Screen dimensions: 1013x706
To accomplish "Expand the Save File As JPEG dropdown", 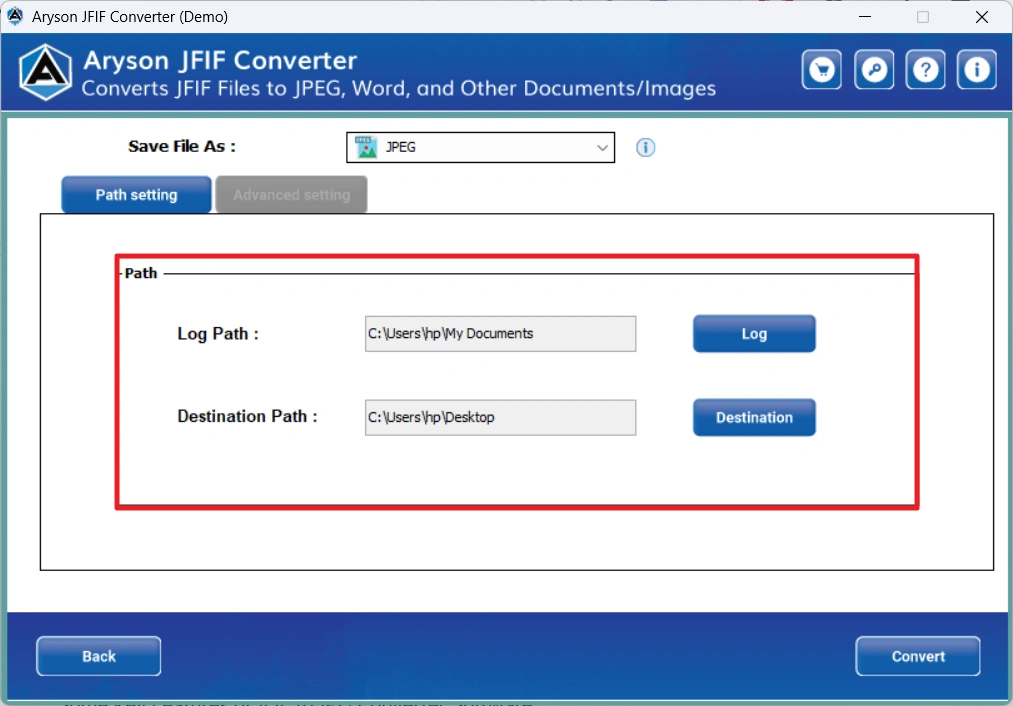I will pos(480,147).
